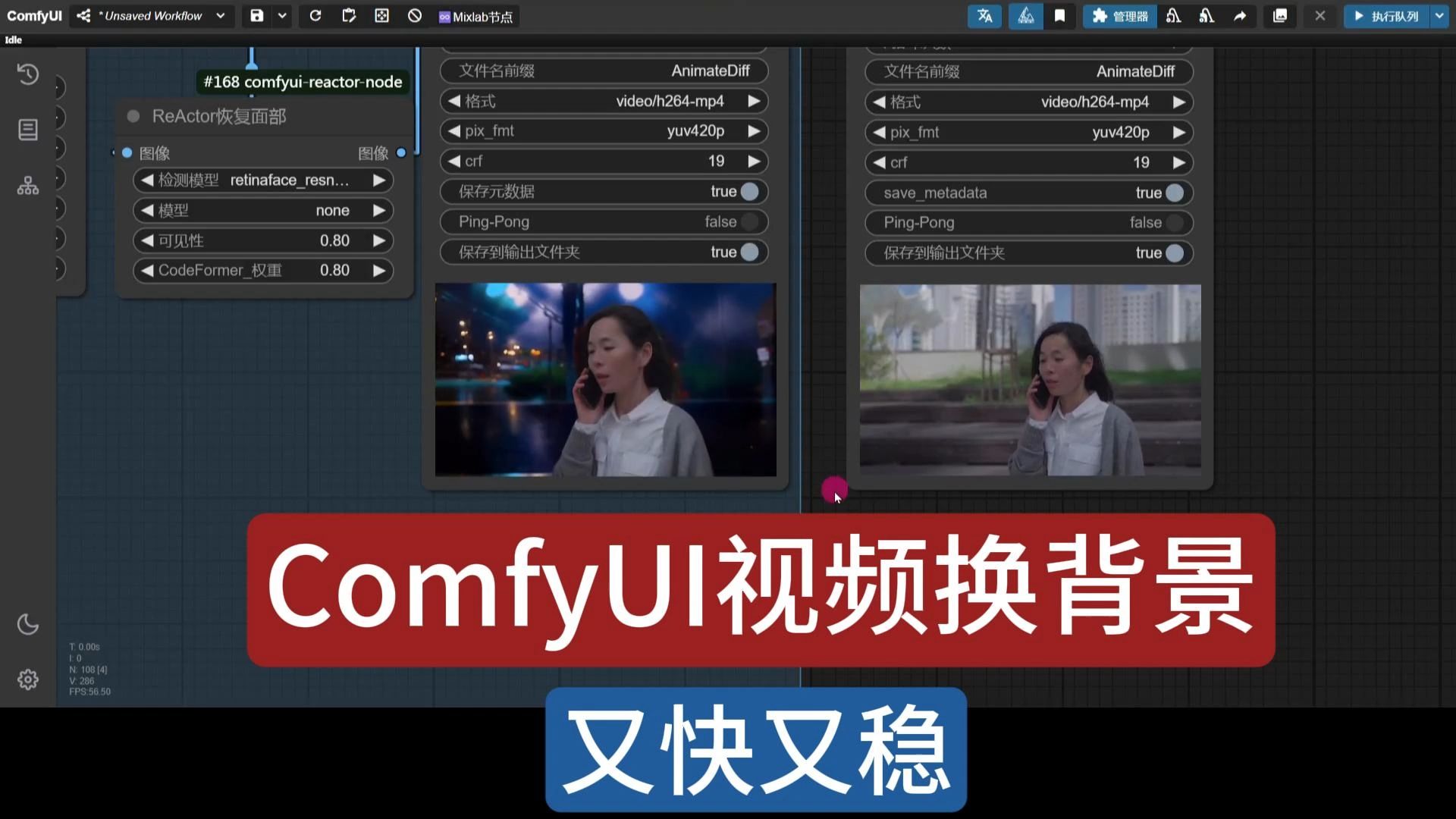Click the X cancel icon in top bar

coord(1320,16)
